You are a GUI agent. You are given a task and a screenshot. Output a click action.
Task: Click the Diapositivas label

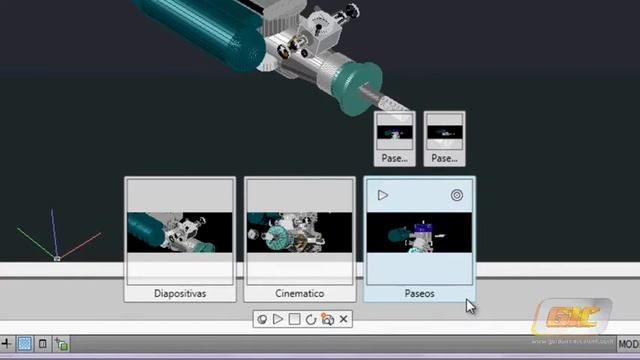[x=180, y=293]
